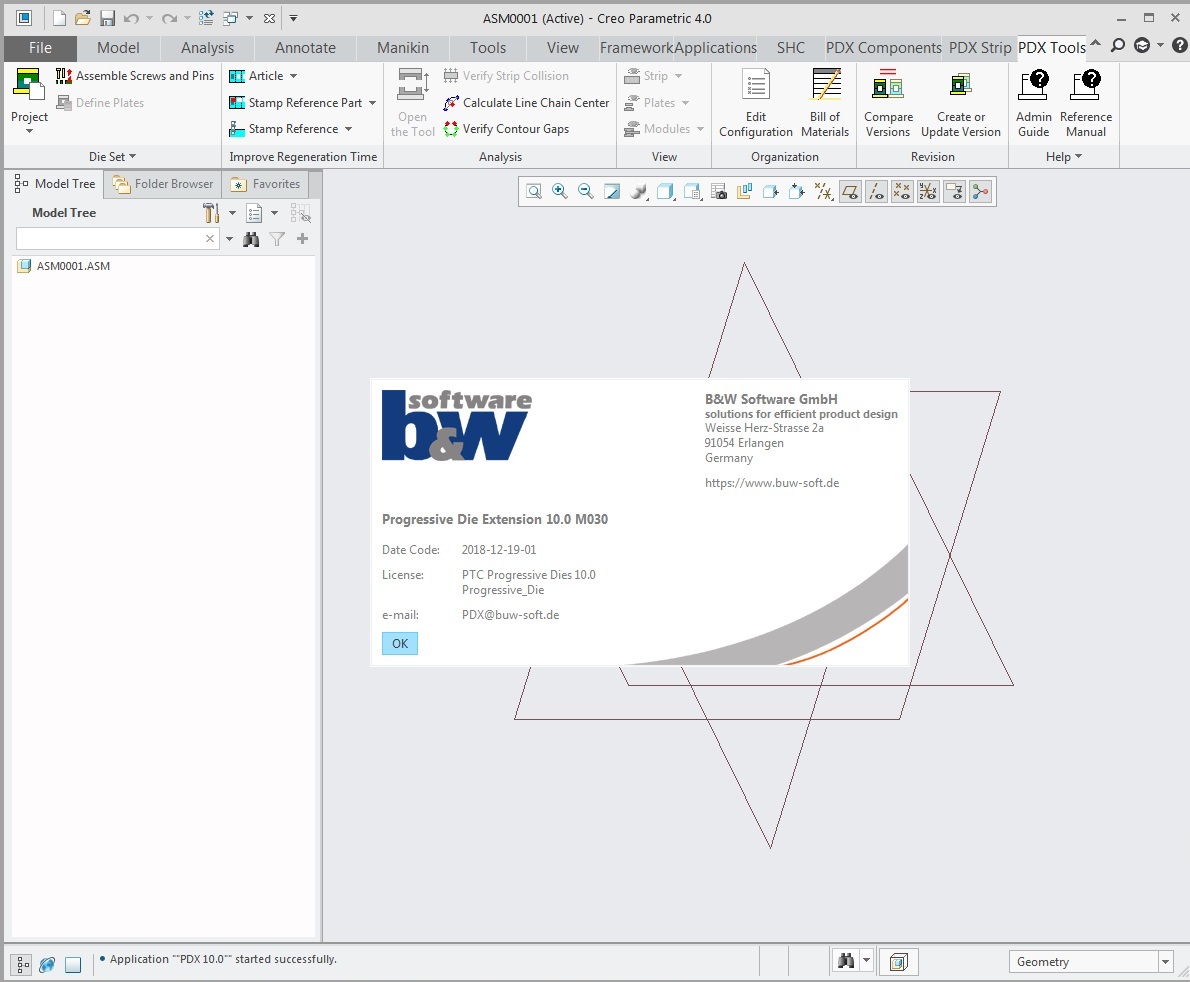Toggle the browser display from status bar

coord(47,965)
